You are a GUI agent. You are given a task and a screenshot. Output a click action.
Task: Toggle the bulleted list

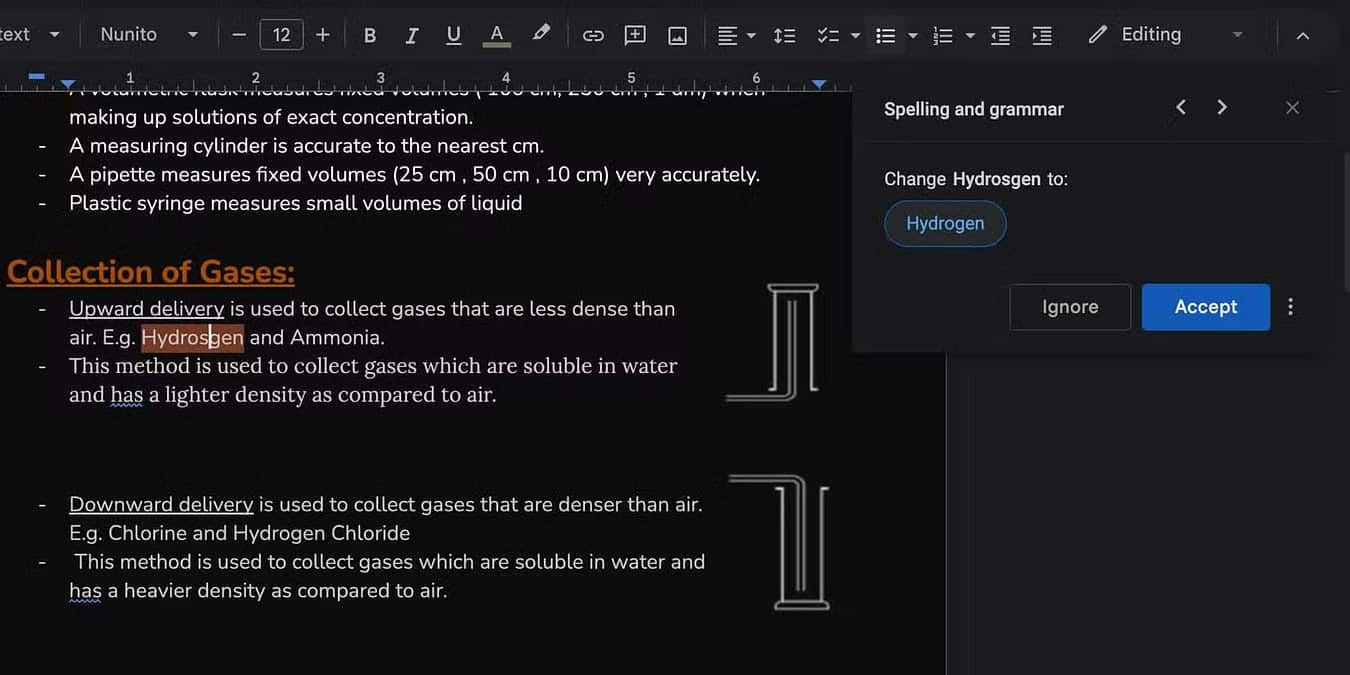point(885,35)
